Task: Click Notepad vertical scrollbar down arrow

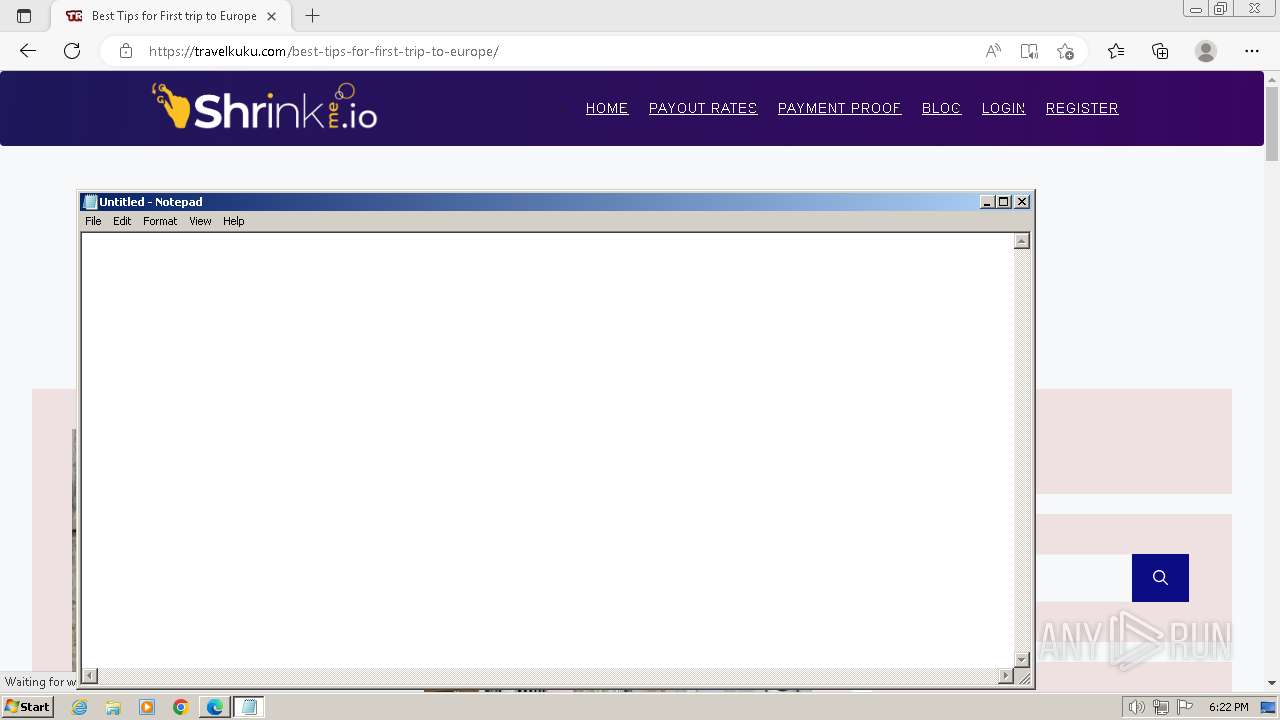Action: coord(1022,659)
